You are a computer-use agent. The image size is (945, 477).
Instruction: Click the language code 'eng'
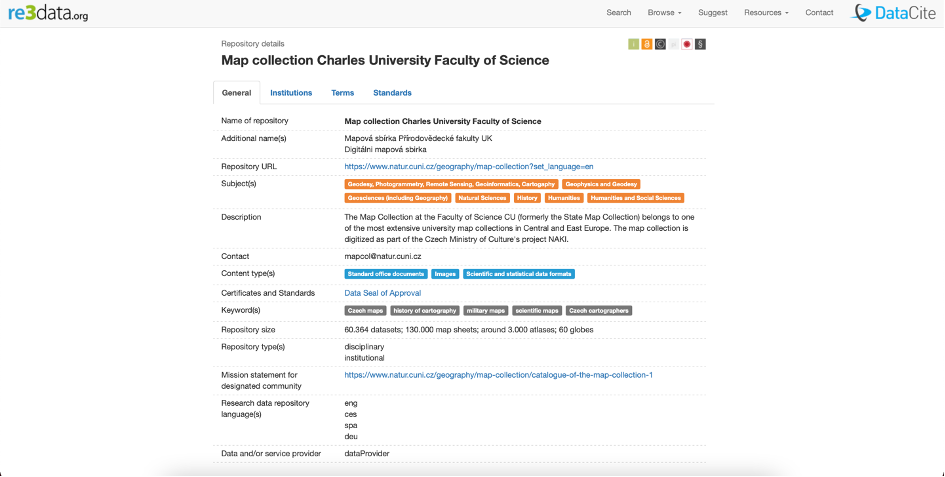click(x=351, y=403)
